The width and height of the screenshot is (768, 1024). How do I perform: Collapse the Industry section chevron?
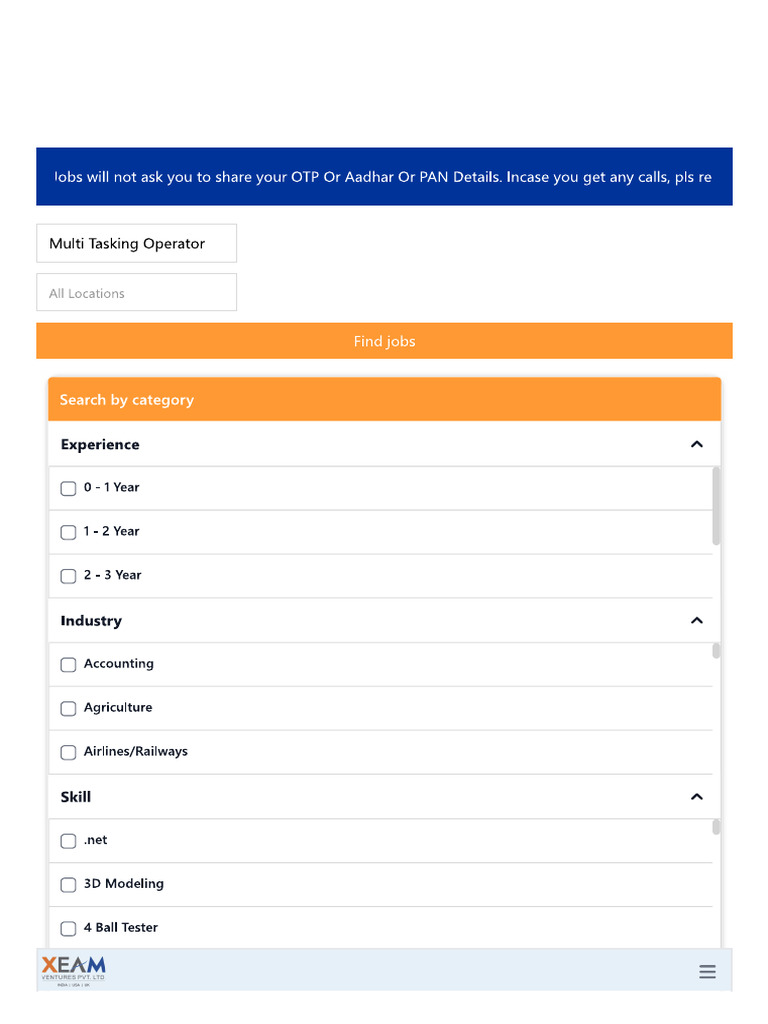point(697,621)
